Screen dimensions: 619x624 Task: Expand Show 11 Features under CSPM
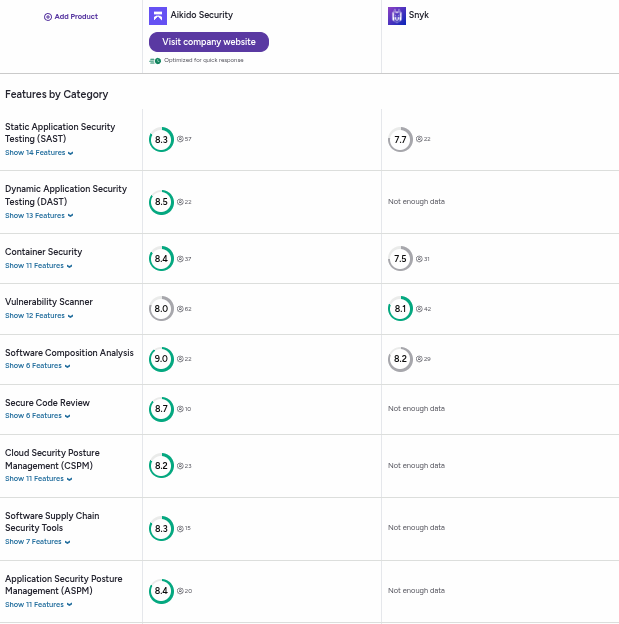point(39,479)
